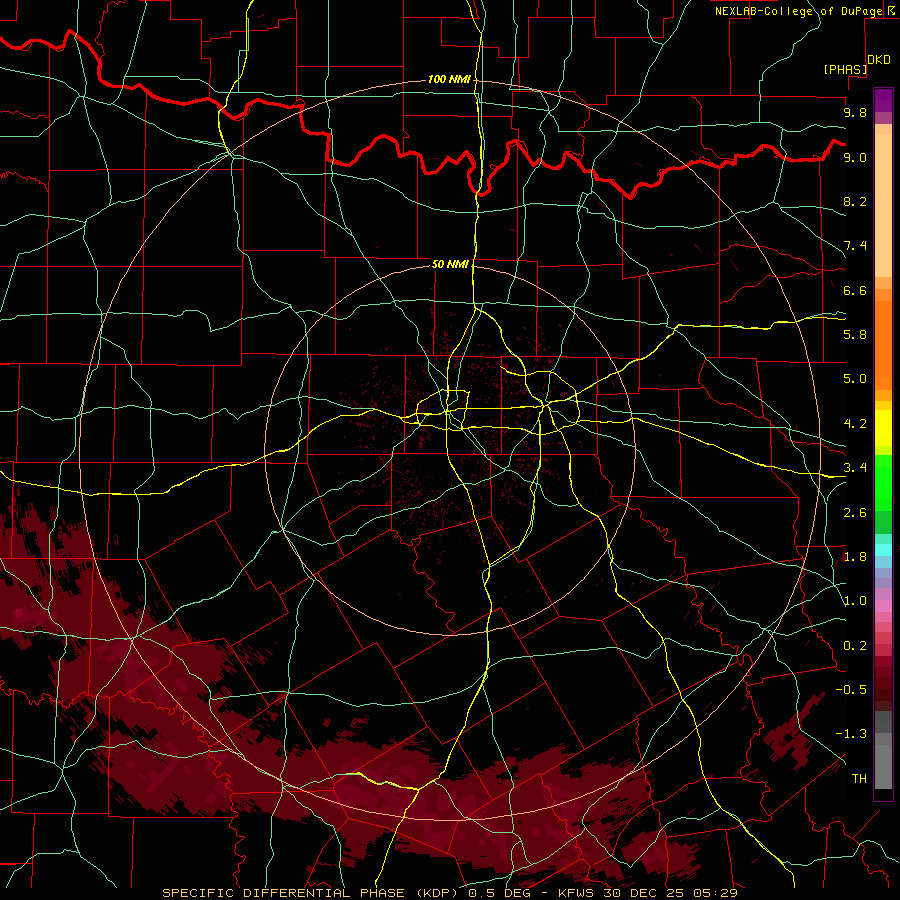The height and width of the screenshot is (900, 900).
Task: Click the 3.4 value on the scale
Action: tap(855, 468)
